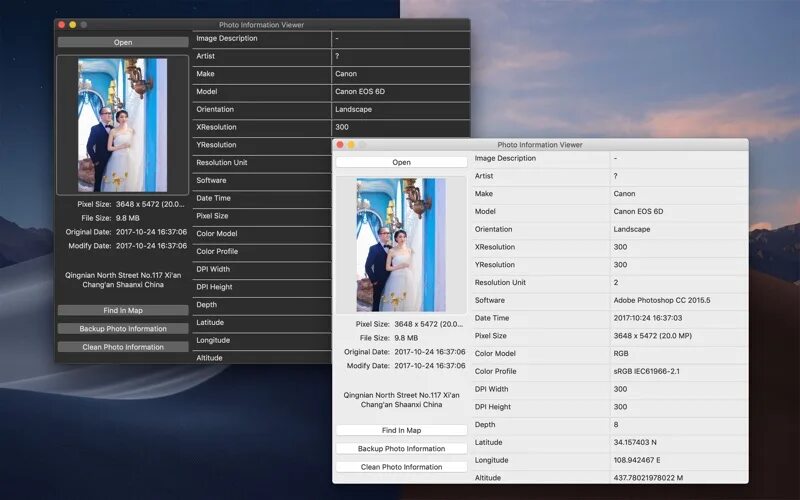Screen dimensions: 800x500
Task: Minimize the dark Photo Information Viewer window
Action: point(72,24)
